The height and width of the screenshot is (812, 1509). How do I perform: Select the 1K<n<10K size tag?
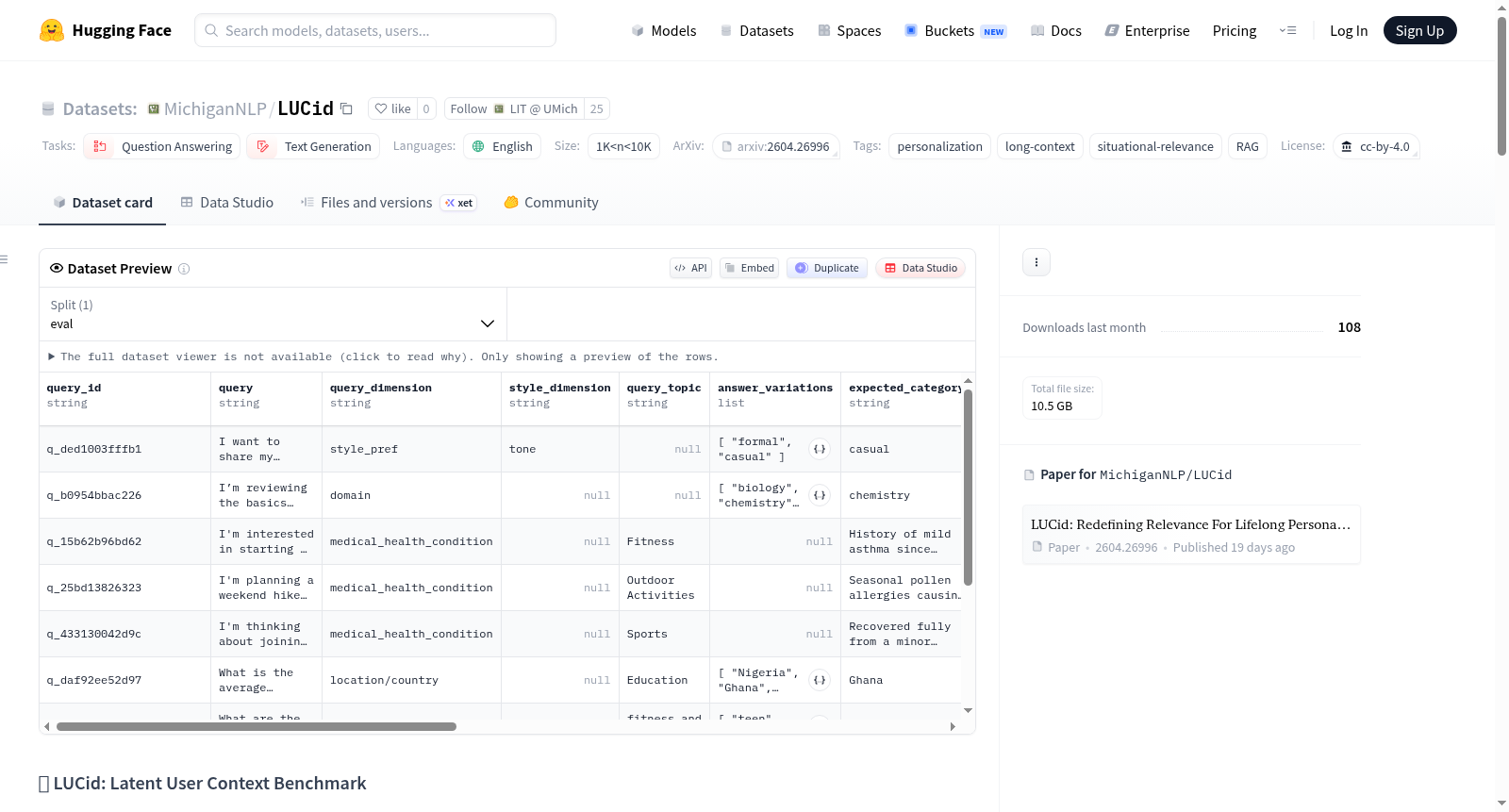click(623, 146)
